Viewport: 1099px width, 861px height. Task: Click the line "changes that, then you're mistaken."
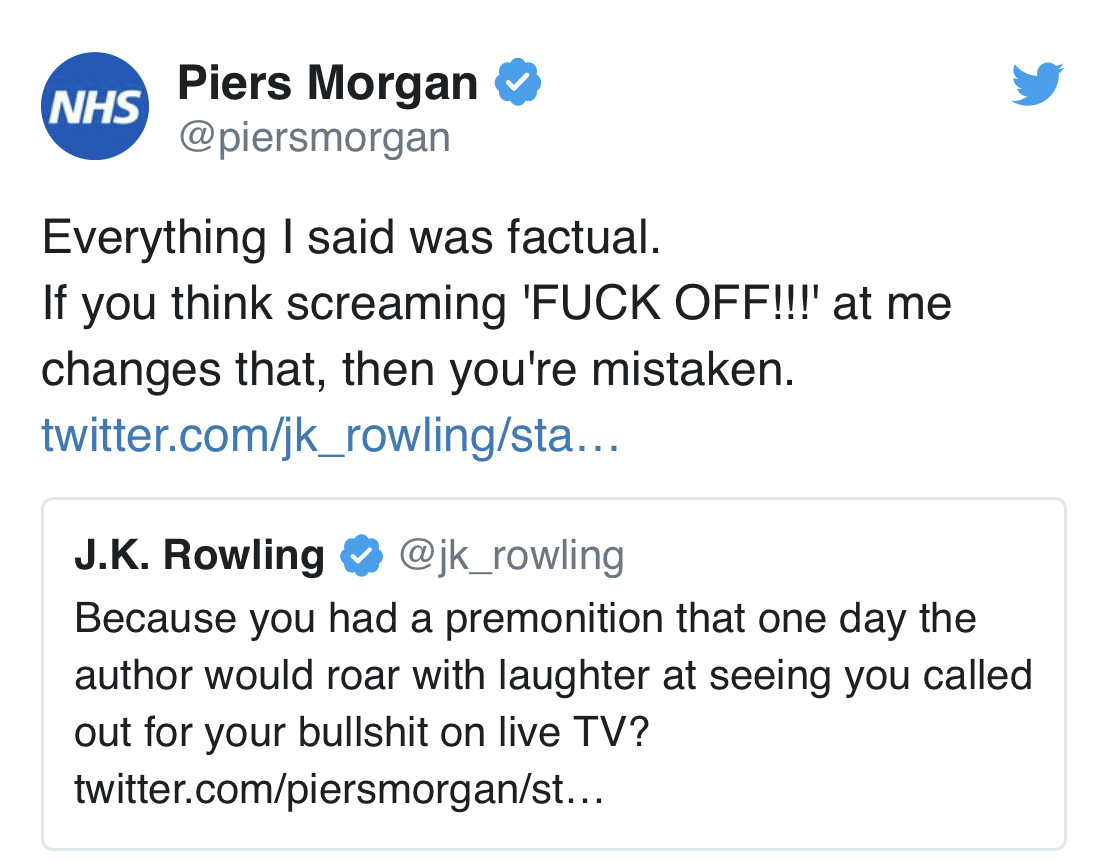click(x=418, y=370)
